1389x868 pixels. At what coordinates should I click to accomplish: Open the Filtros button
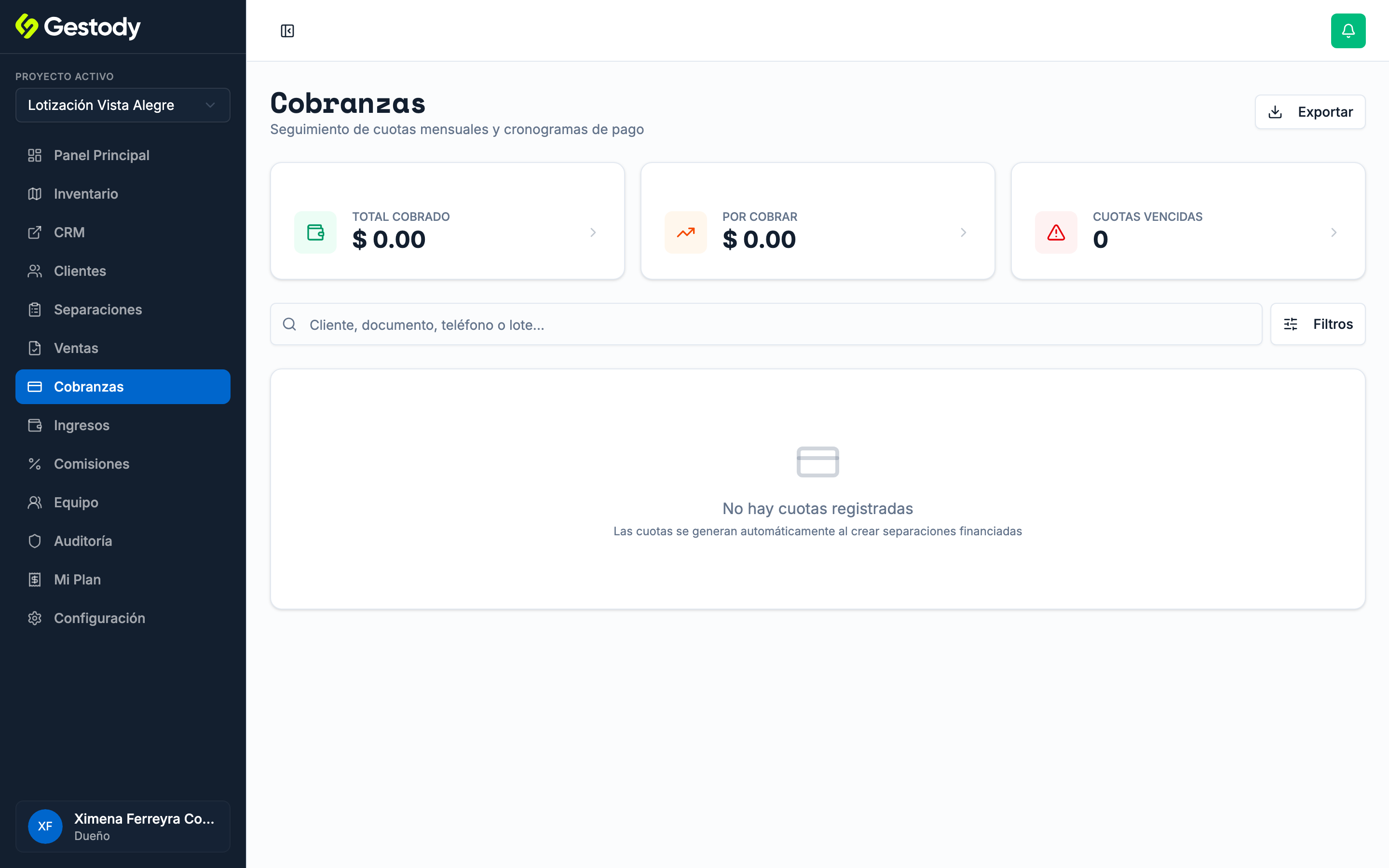coord(1318,325)
